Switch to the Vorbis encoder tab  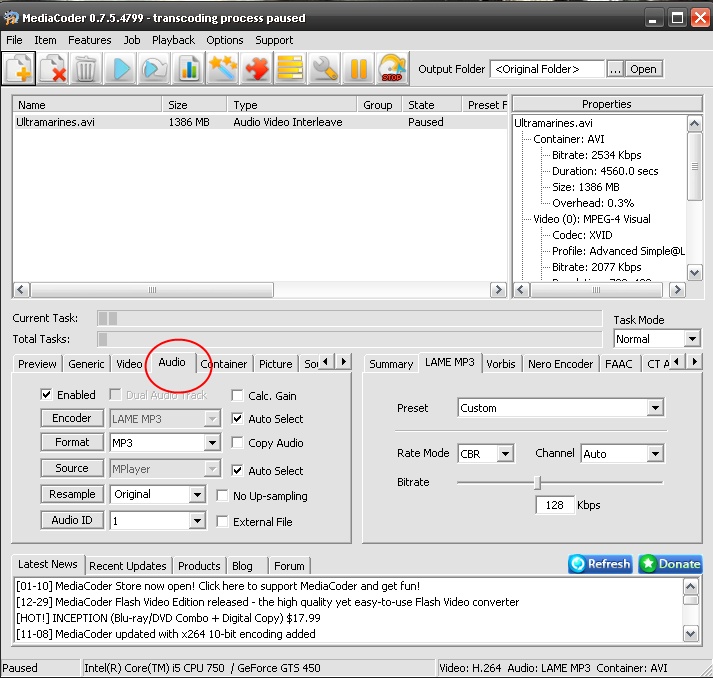[x=501, y=364]
